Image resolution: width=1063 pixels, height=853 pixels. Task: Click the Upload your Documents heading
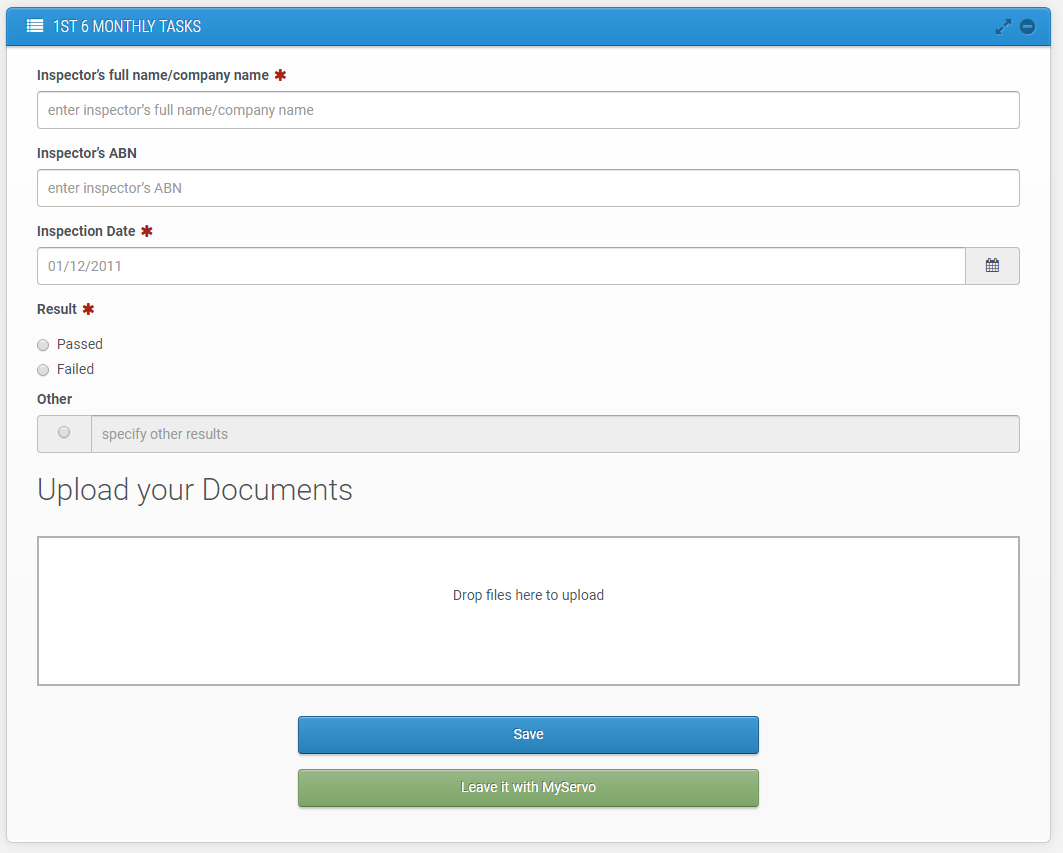tap(195, 490)
